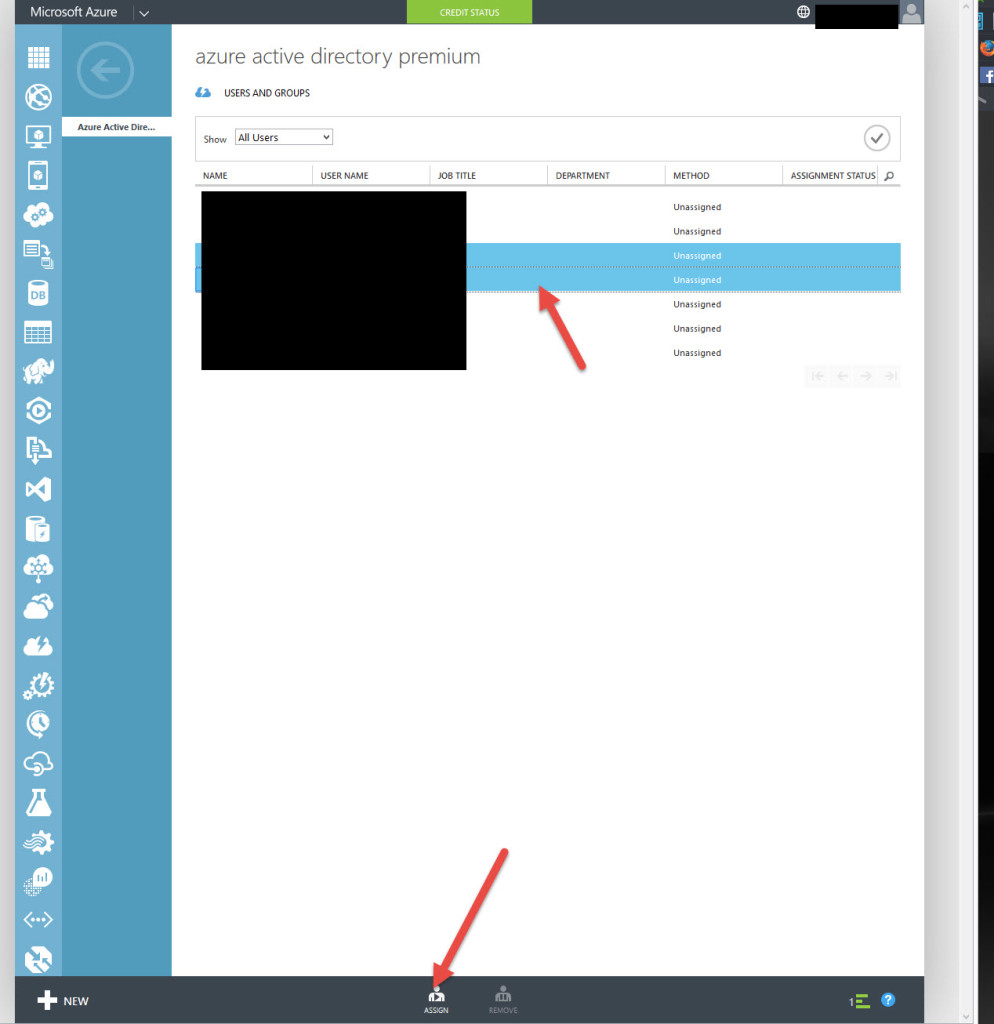Expand the Show All Users dropdown
This screenshot has height=1024, width=994.
click(x=283, y=138)
